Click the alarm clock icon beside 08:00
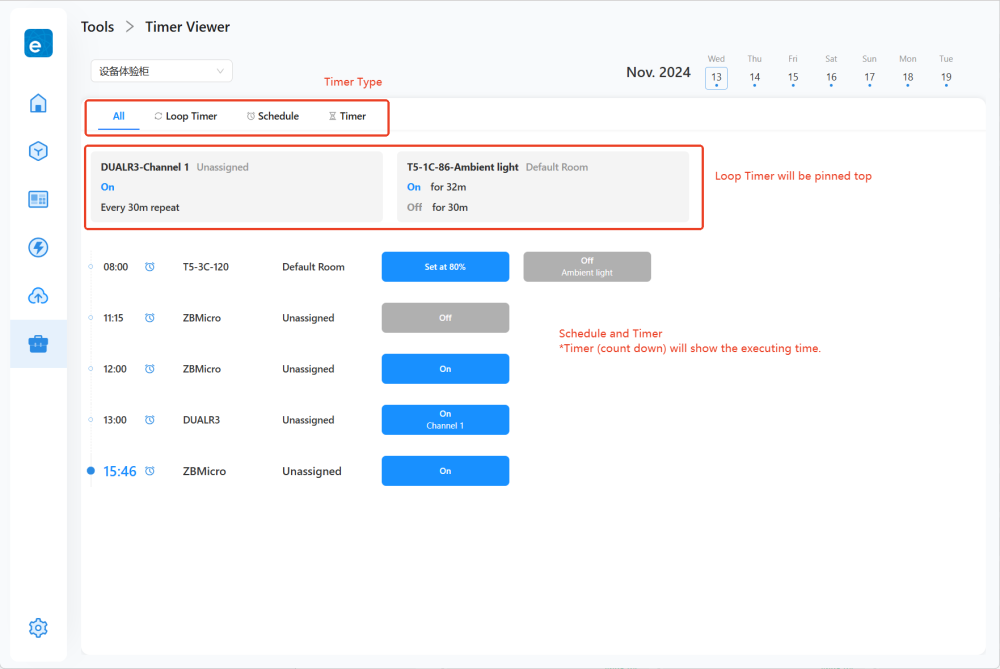The image size is (1000, 669). (x=150, y=267)
